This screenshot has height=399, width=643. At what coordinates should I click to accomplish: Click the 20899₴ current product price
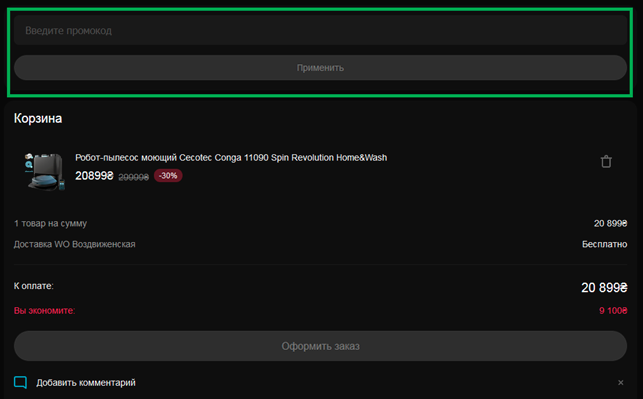[x=94, y=176]
